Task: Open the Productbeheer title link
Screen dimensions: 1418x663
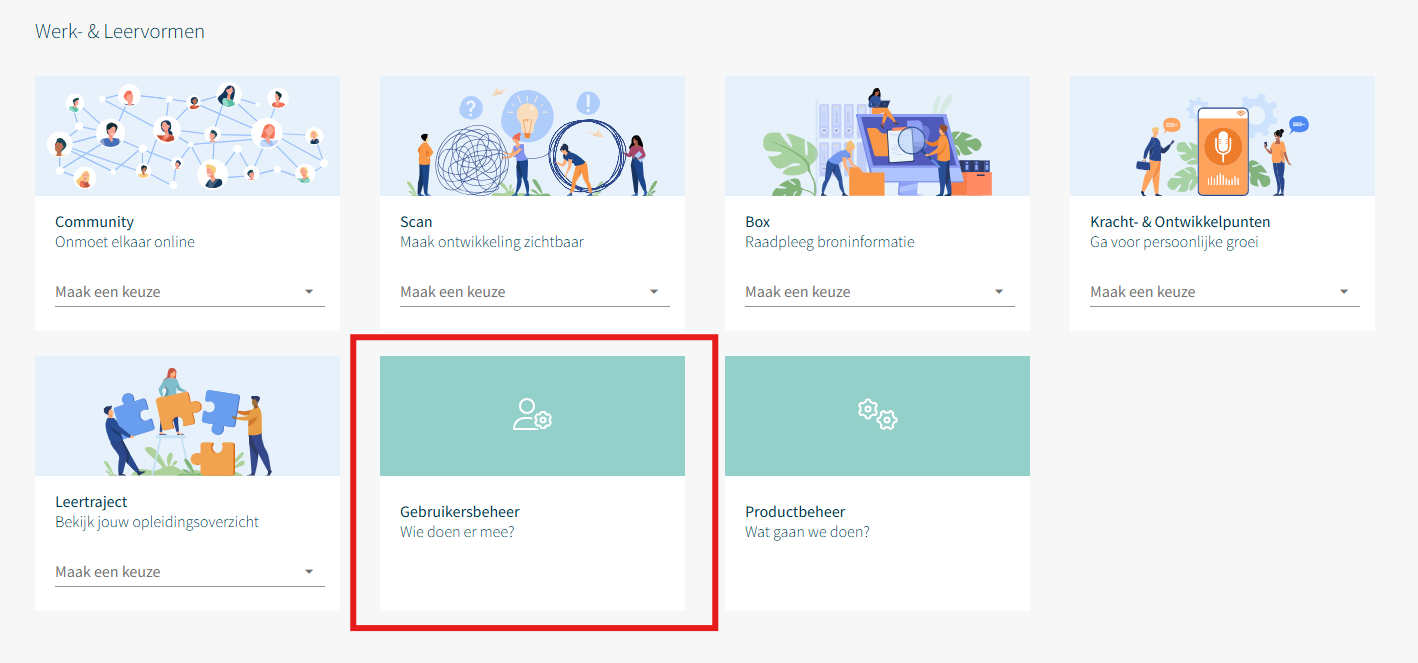Action: pos(795,512)
